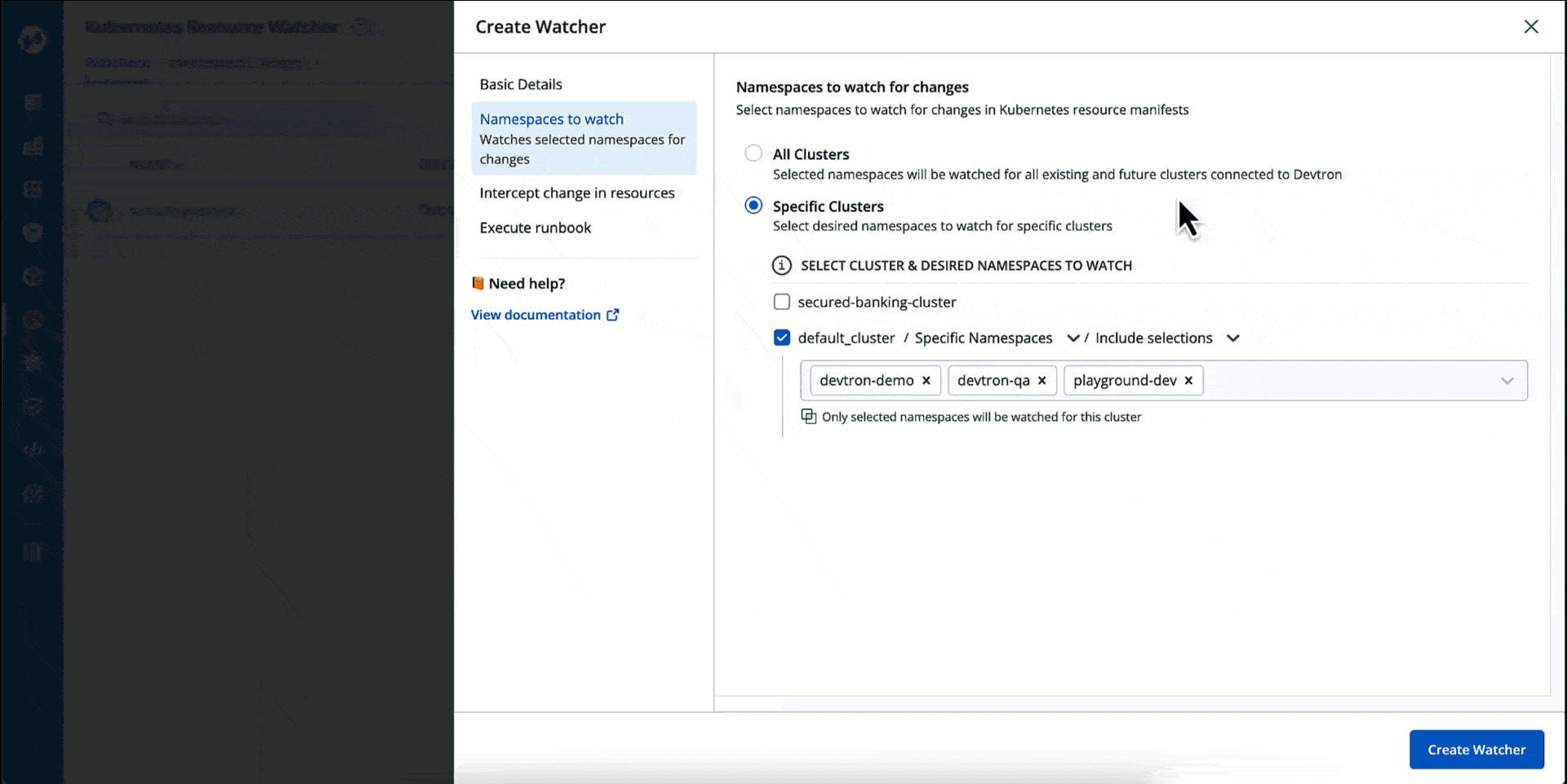Viewport: 1567px width, 784px height.
Task: Open the Include selections dropdown
Action: [x=1232, y=339]
